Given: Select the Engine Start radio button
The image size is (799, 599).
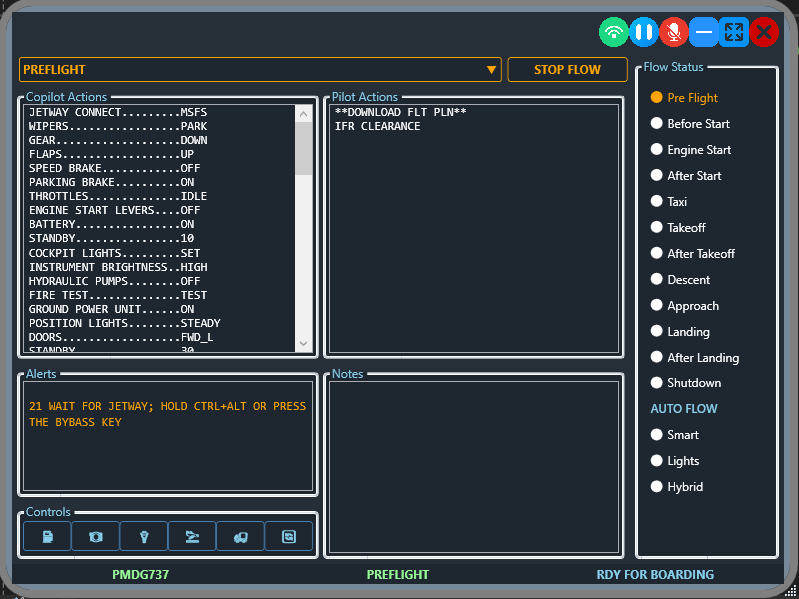Looking at the screenshot, I should 657,150.
